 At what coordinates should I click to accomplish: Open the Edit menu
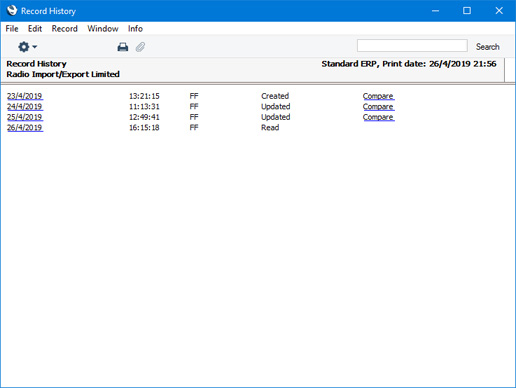point(35,29)
